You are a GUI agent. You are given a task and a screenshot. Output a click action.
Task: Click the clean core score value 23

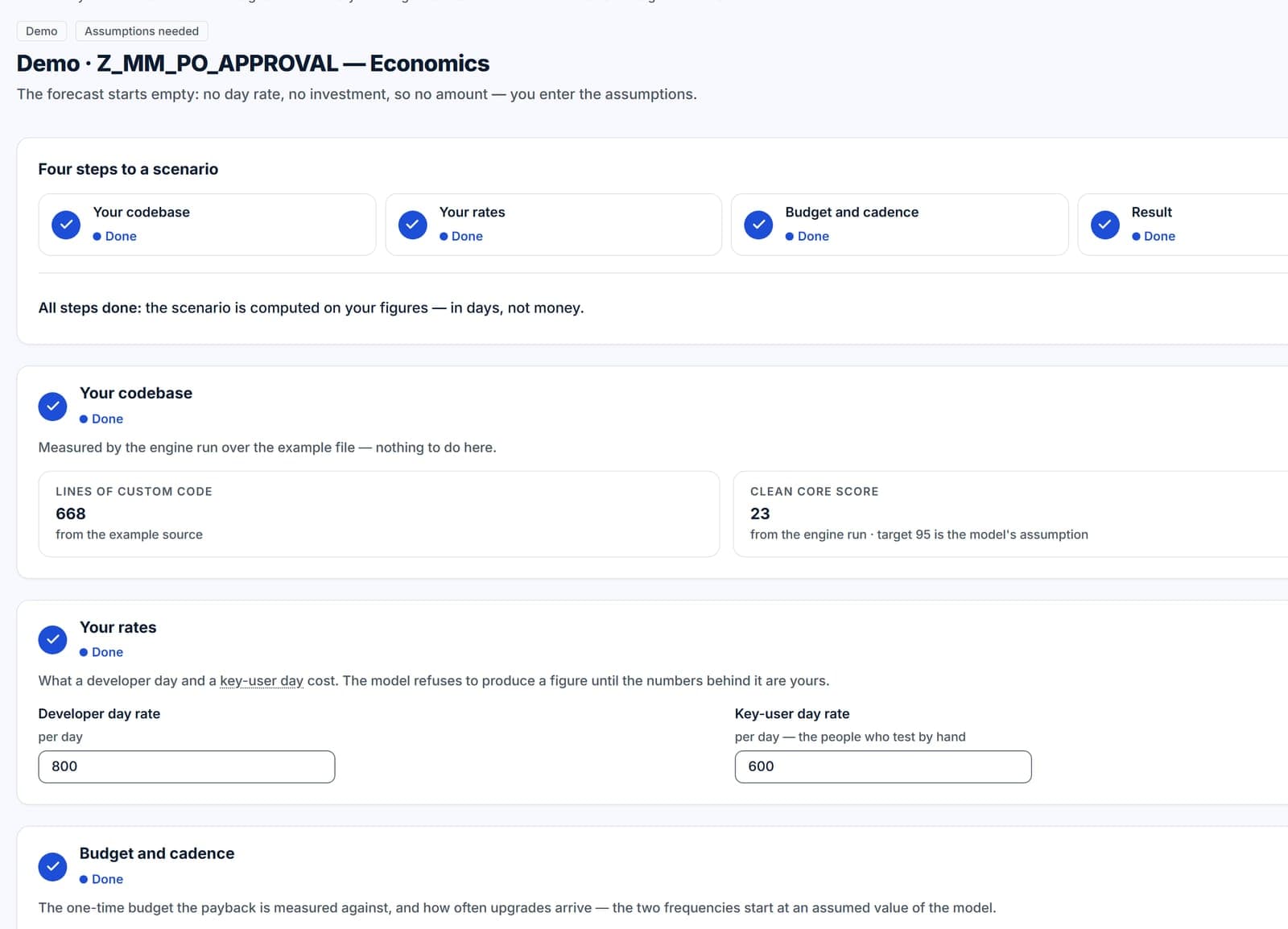click(x=760, y=514)
